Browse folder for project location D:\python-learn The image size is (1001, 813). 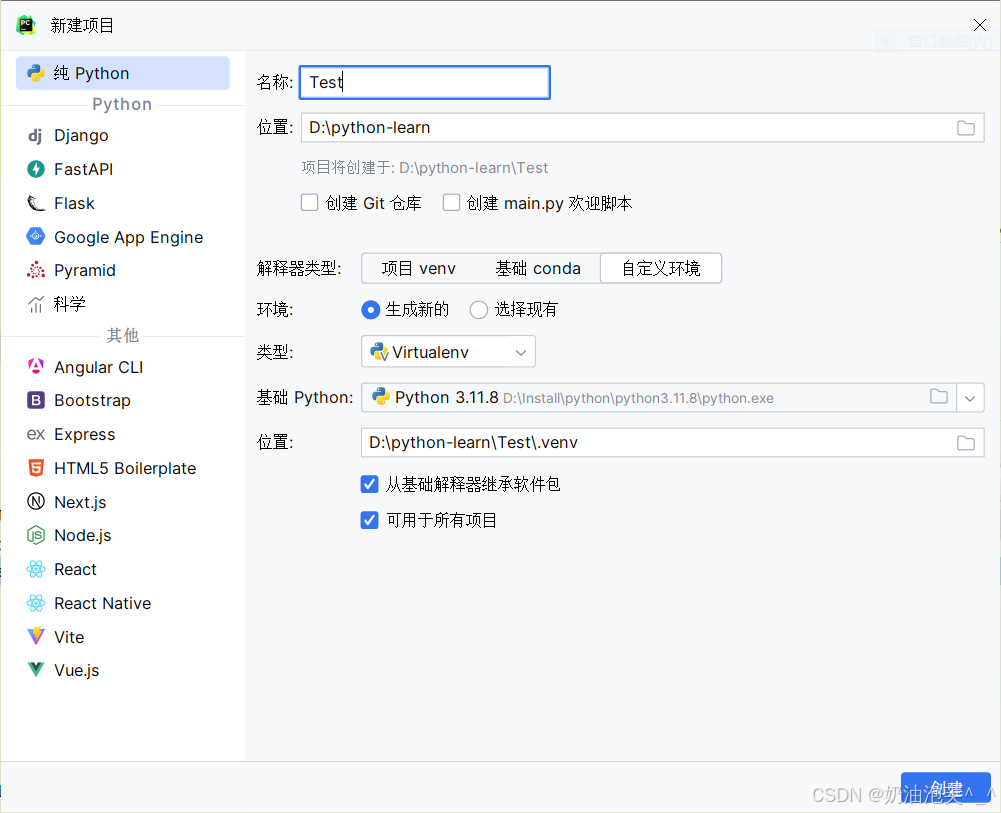[966, 128]
